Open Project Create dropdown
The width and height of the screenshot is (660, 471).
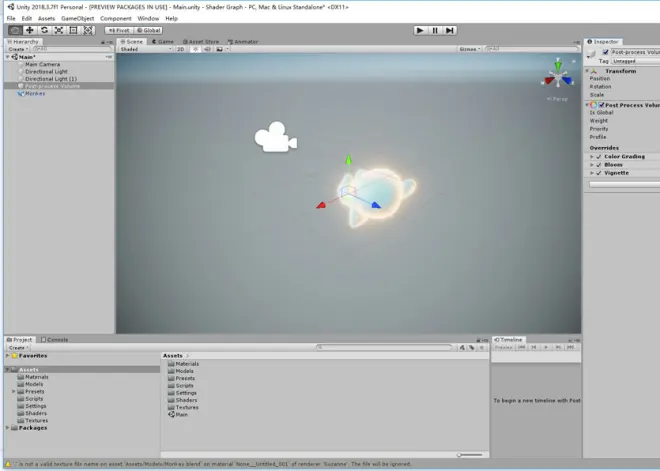click(x=18, y=348)
